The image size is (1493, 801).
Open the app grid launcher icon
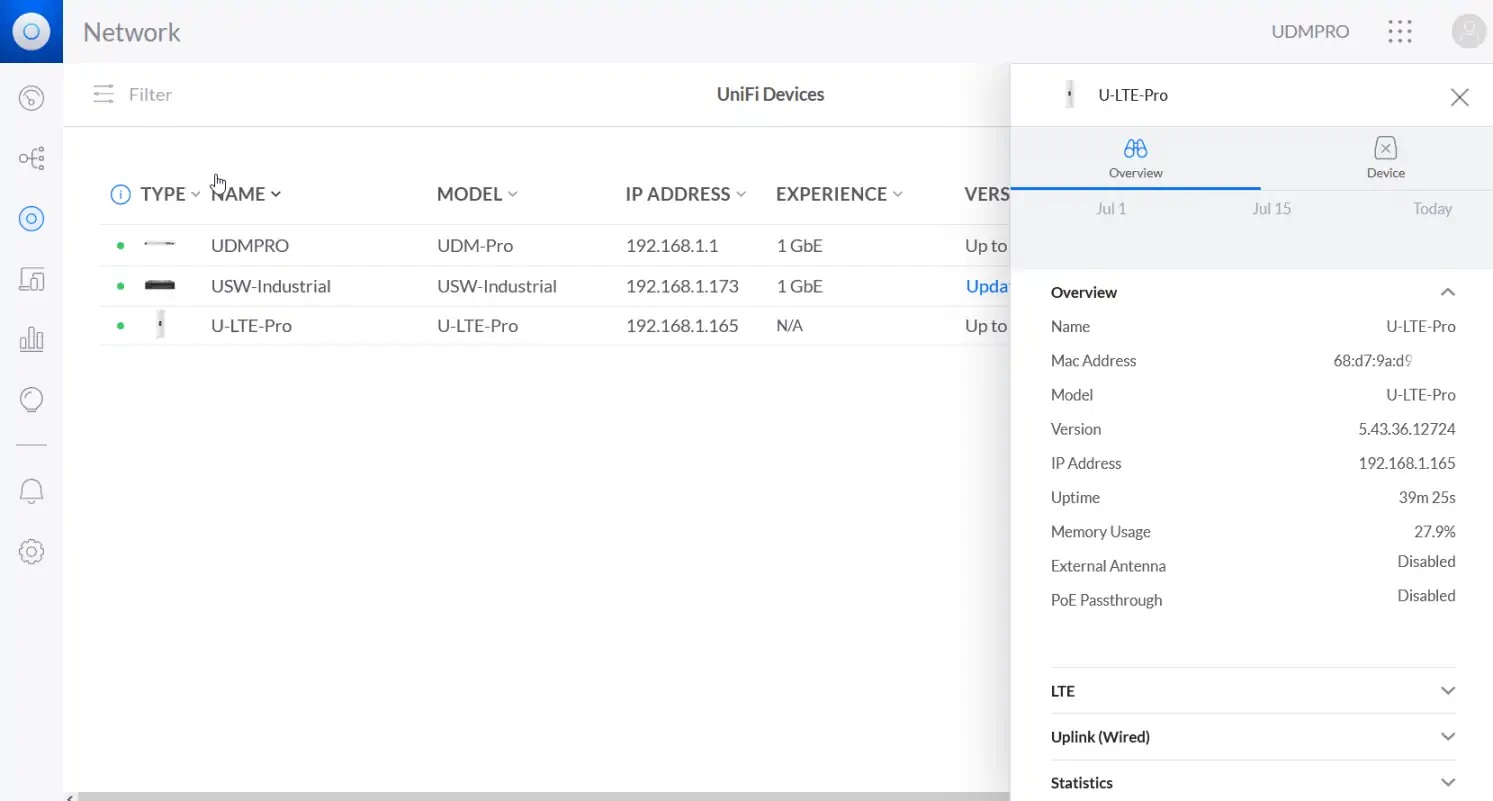pyautogui.click(x=1400, y=32)
